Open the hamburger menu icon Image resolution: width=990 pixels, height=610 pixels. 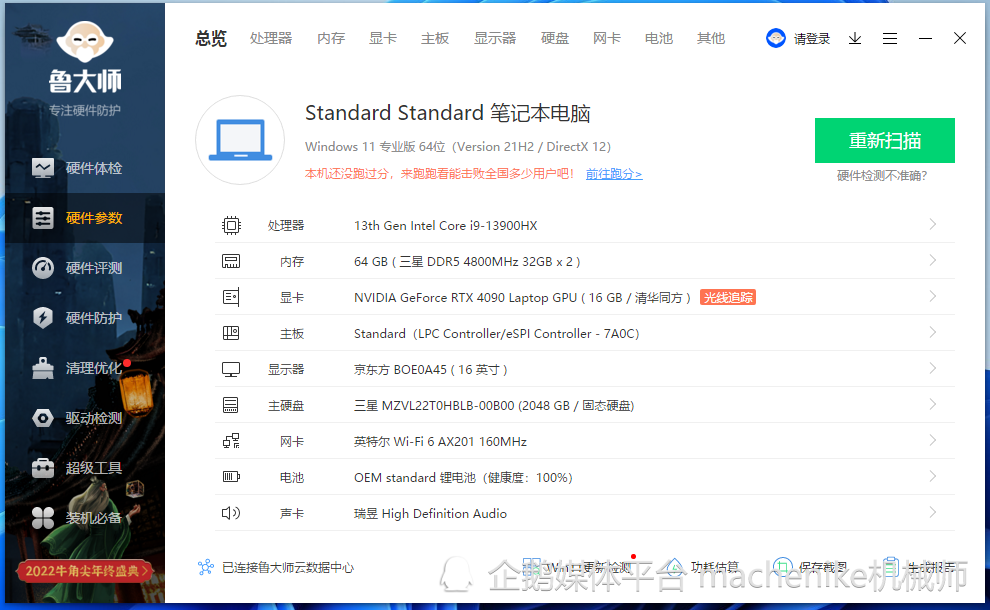click(890, 39)
